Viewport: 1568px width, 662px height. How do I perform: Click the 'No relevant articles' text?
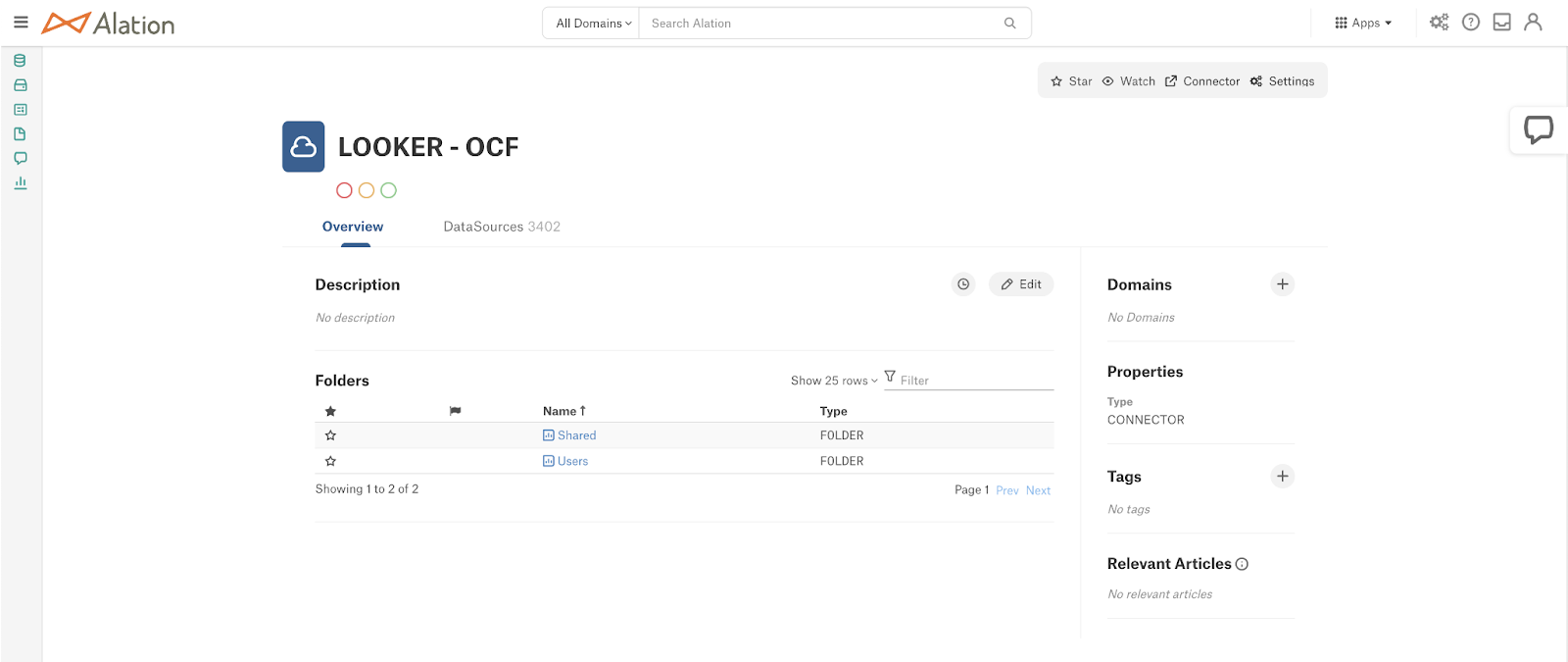pos(1159,594)
